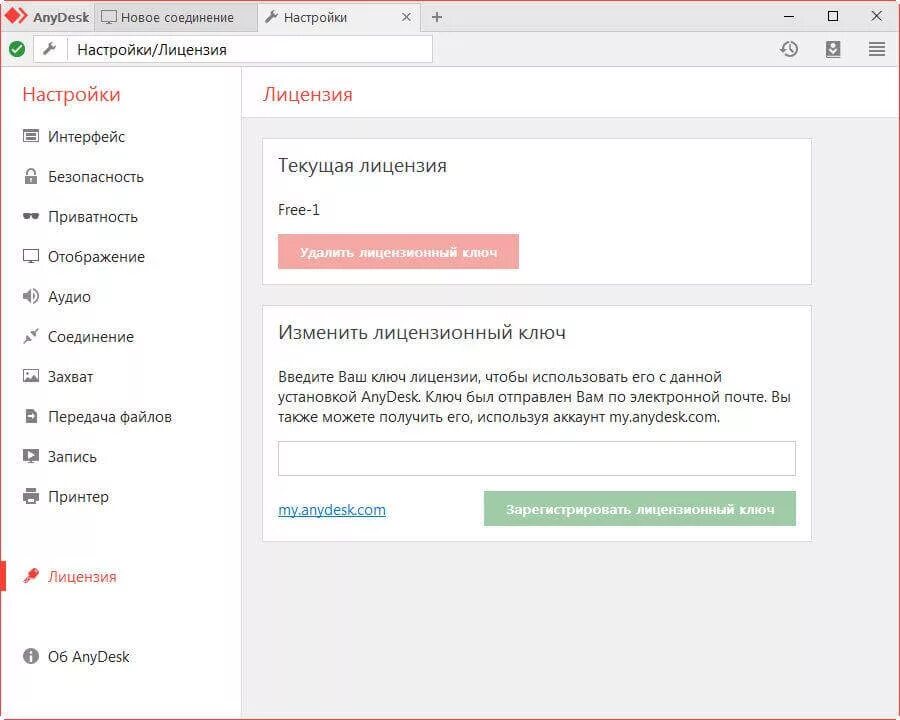Open Отображение settings section
This screenshot has width=900, height=720.
coord(96,257)
